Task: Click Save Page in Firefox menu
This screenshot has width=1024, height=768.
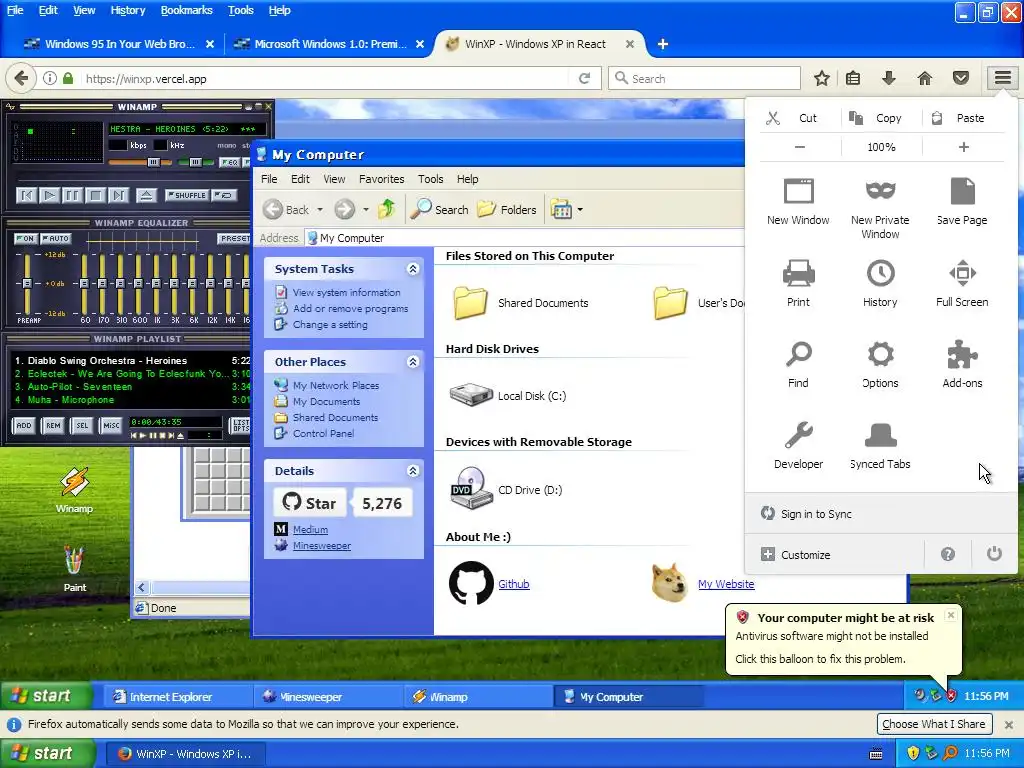Action: pyautogui.click(x=962, y=201)
